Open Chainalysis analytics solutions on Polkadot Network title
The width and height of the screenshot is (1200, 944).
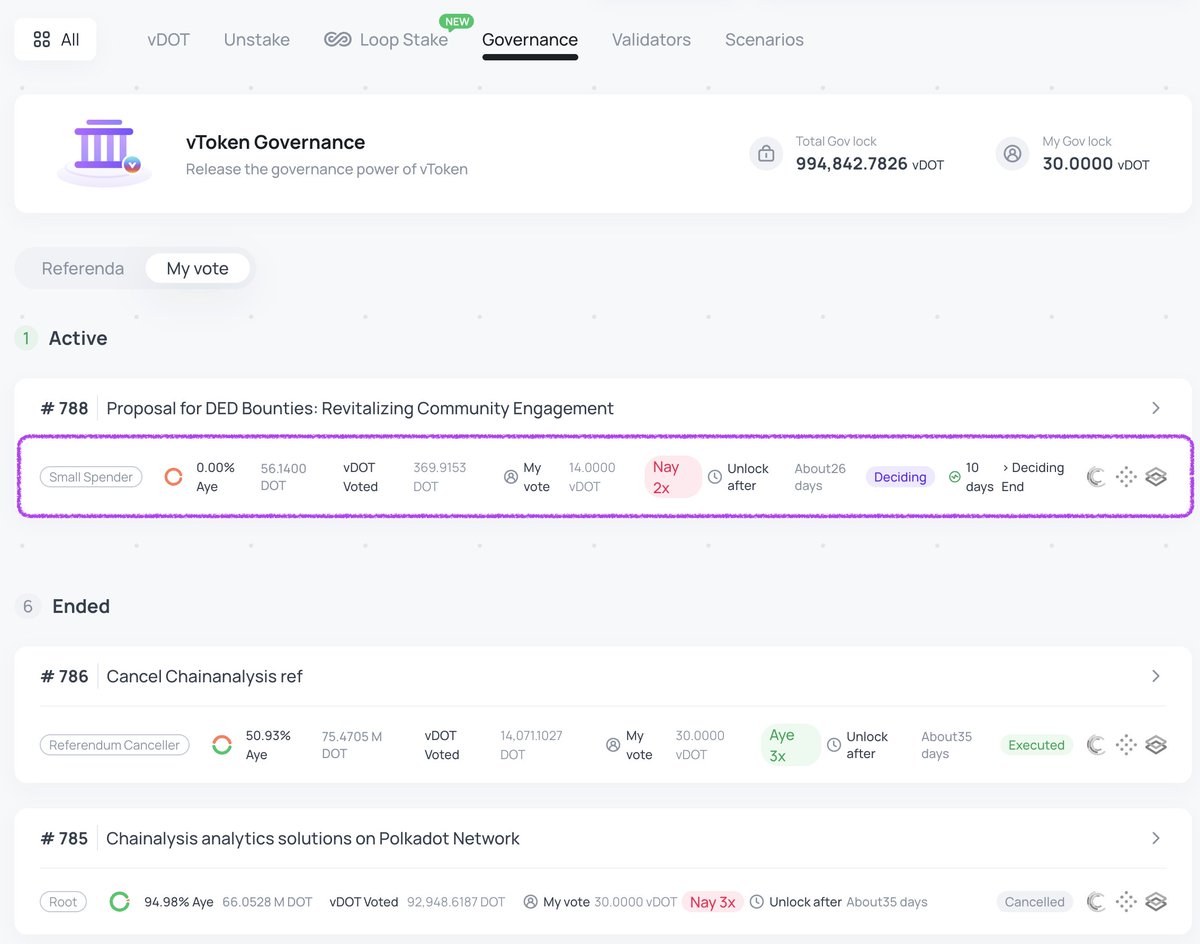coord(313,838)
